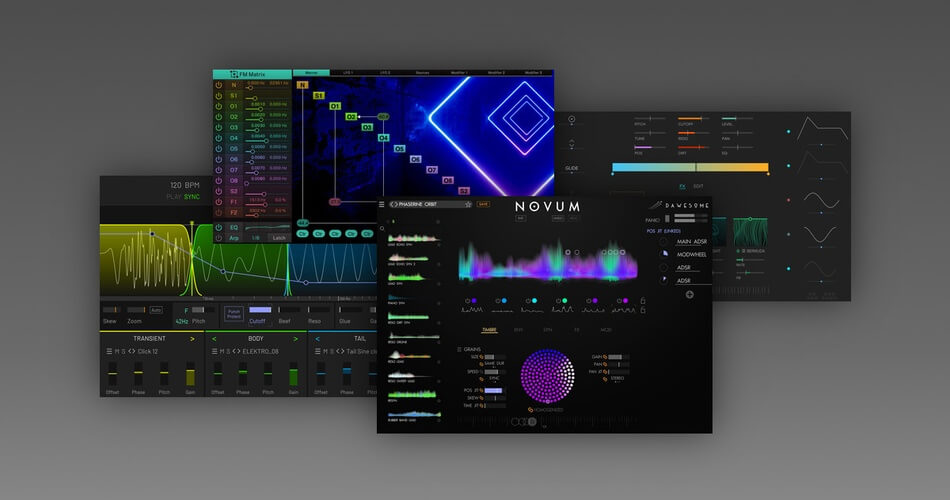The width and height of the screenshot is (950, 500).
Task: Select the O7 node in matrix grid
Action: tap(431, 170)
